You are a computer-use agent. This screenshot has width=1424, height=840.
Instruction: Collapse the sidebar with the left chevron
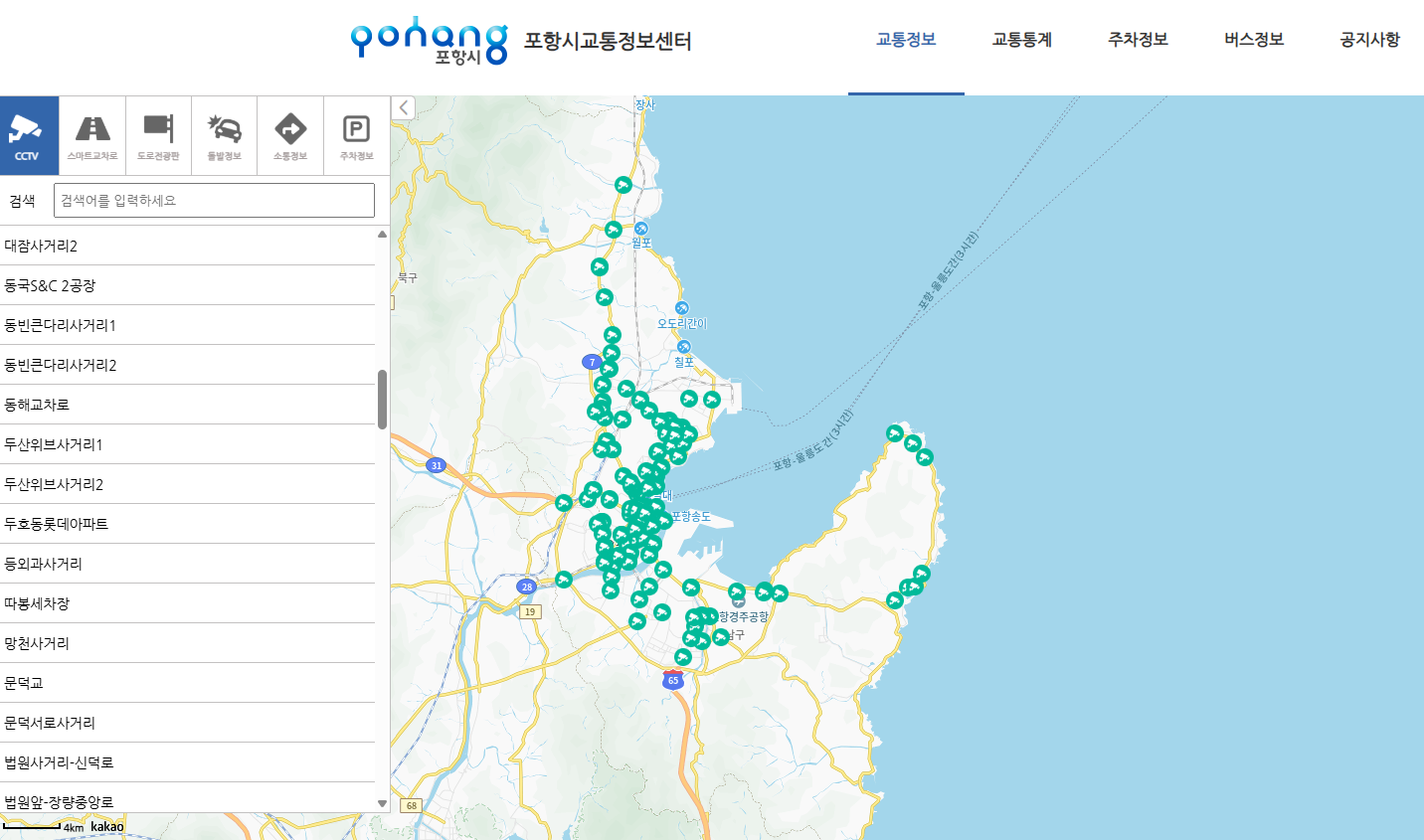pyautogui.click(x=403, y=107)
